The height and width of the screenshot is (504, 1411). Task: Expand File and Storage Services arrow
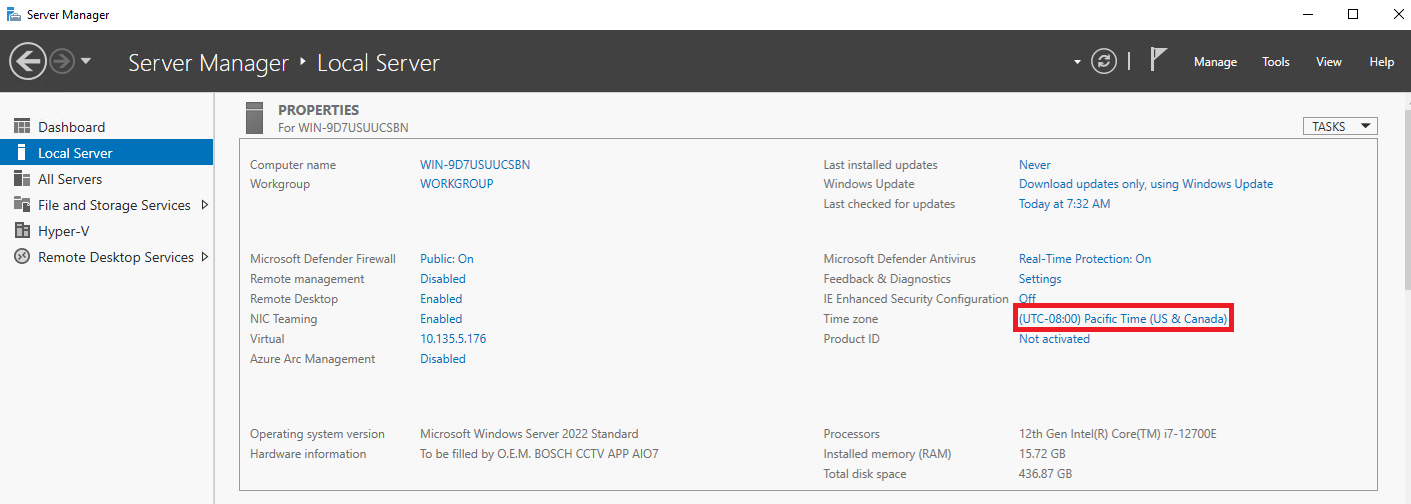(205, 205)
